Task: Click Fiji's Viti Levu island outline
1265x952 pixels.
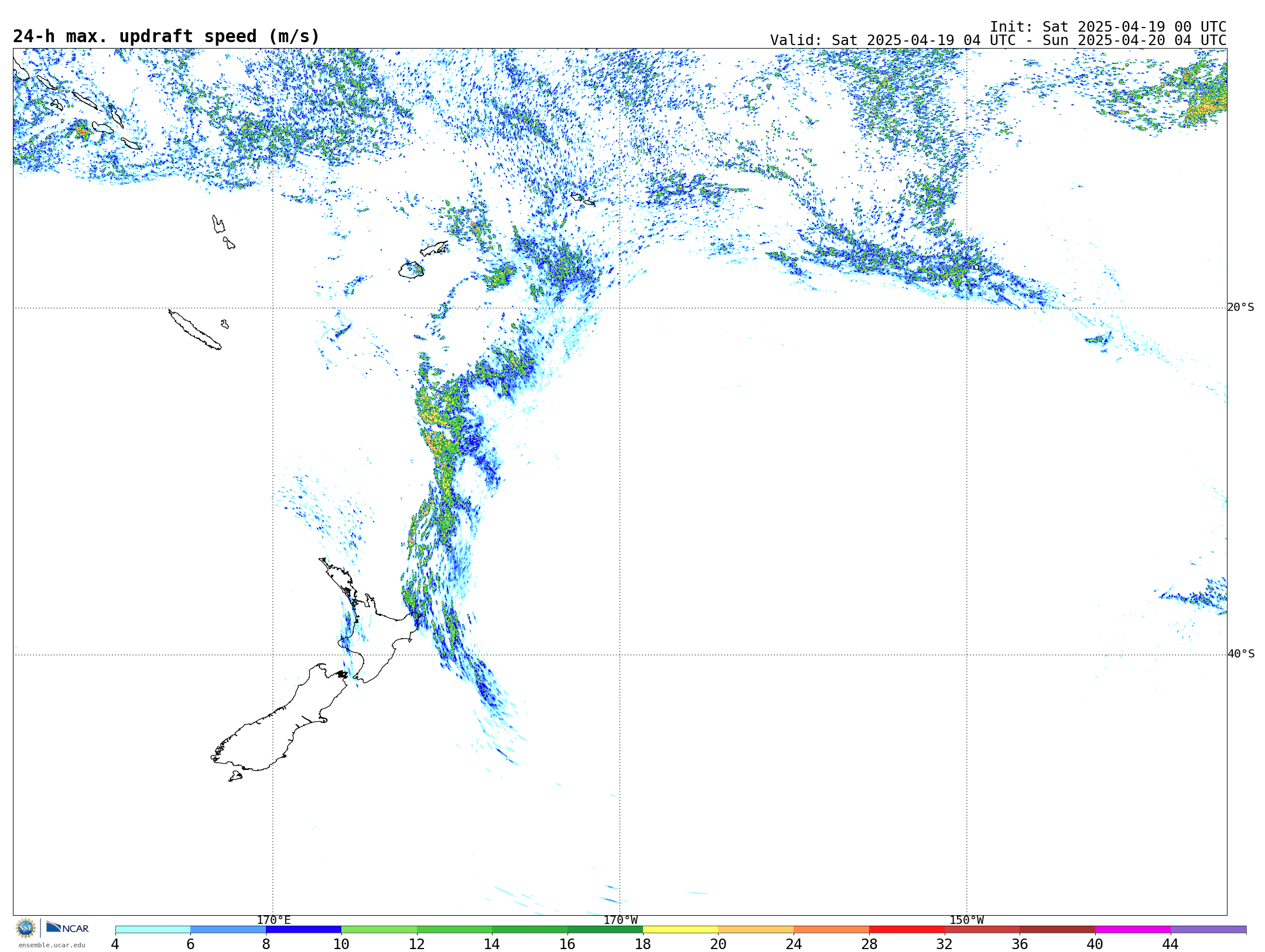Action: pyautogui.click(x=411, y=270)
